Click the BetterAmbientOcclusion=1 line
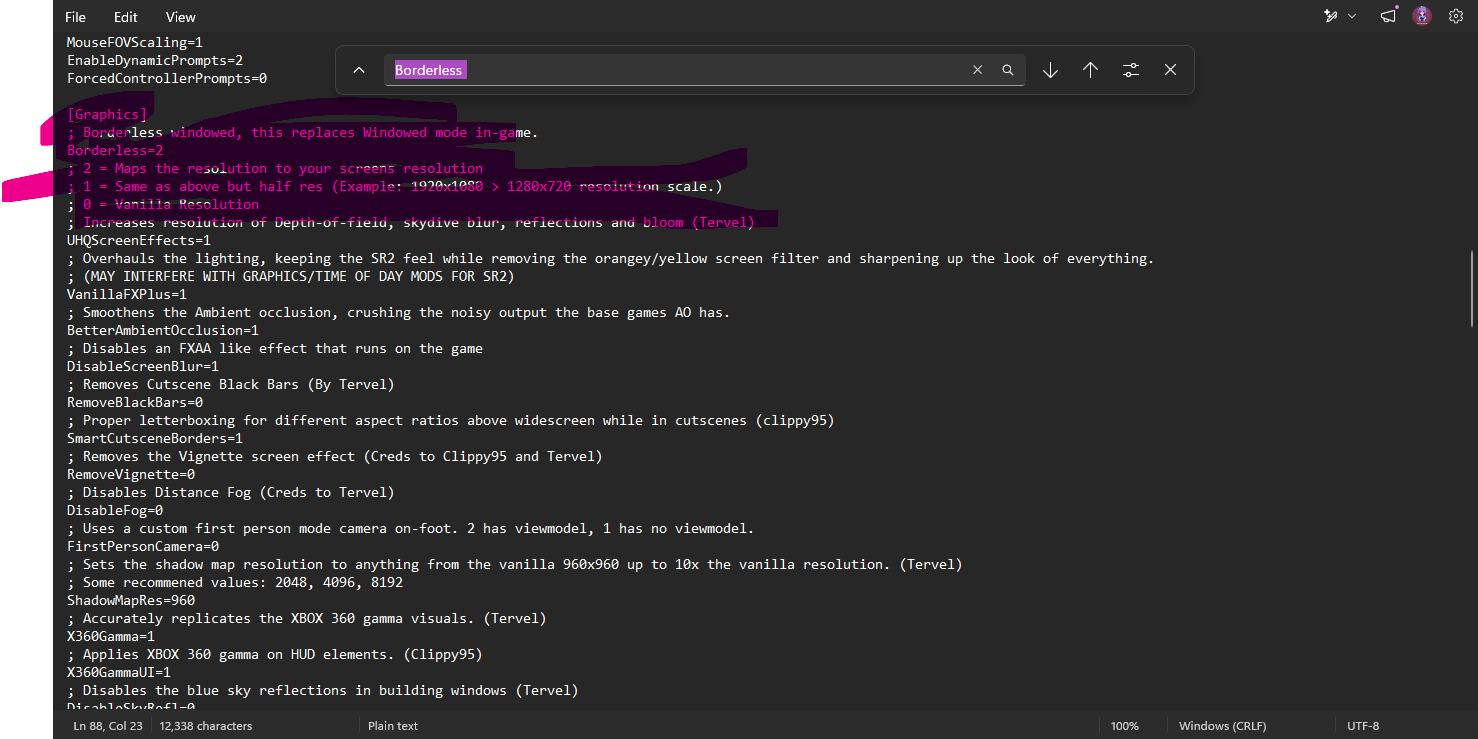Screen dimensions: 1478x739 click(x=163, y=330)
